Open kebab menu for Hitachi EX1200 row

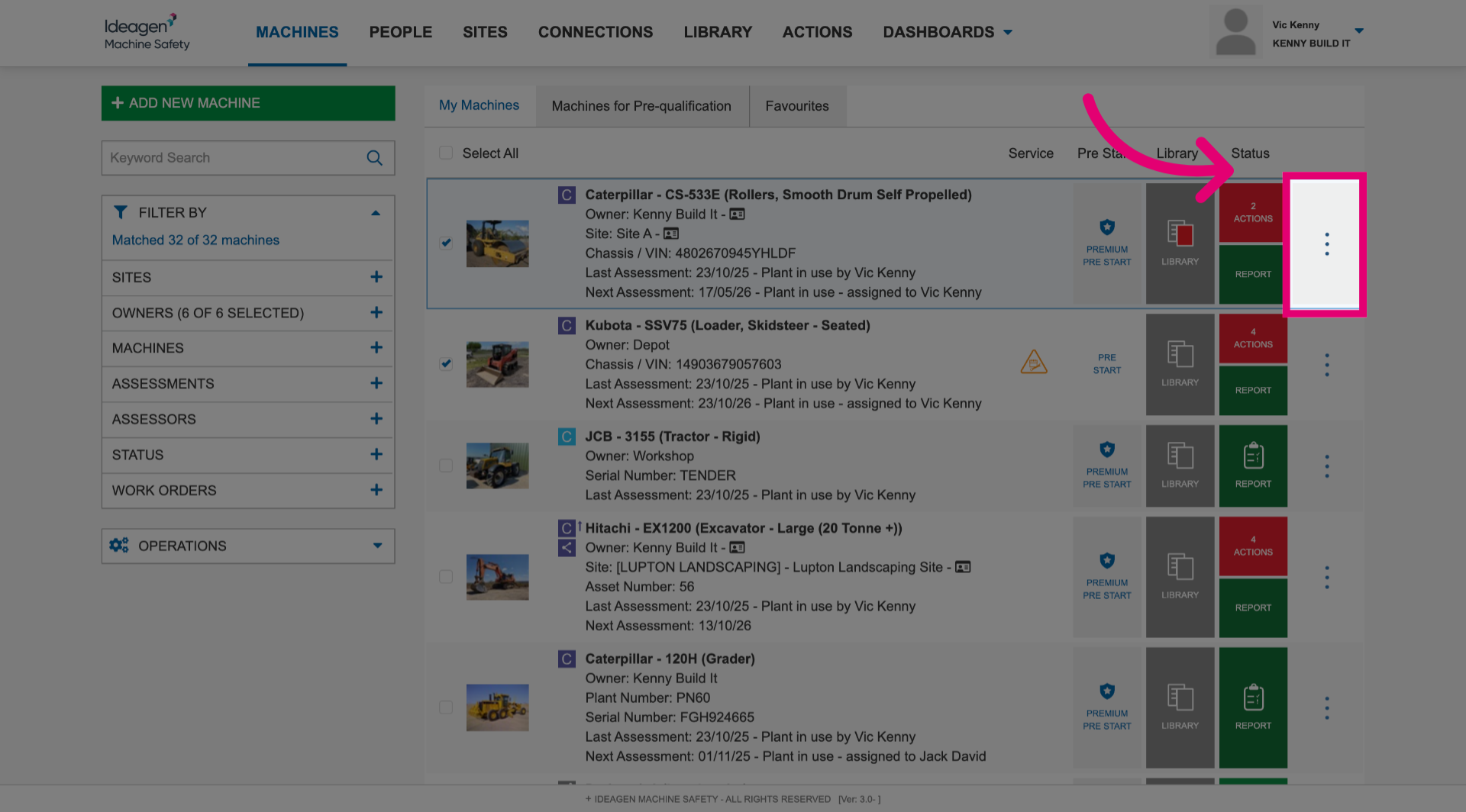(1326, 578)
